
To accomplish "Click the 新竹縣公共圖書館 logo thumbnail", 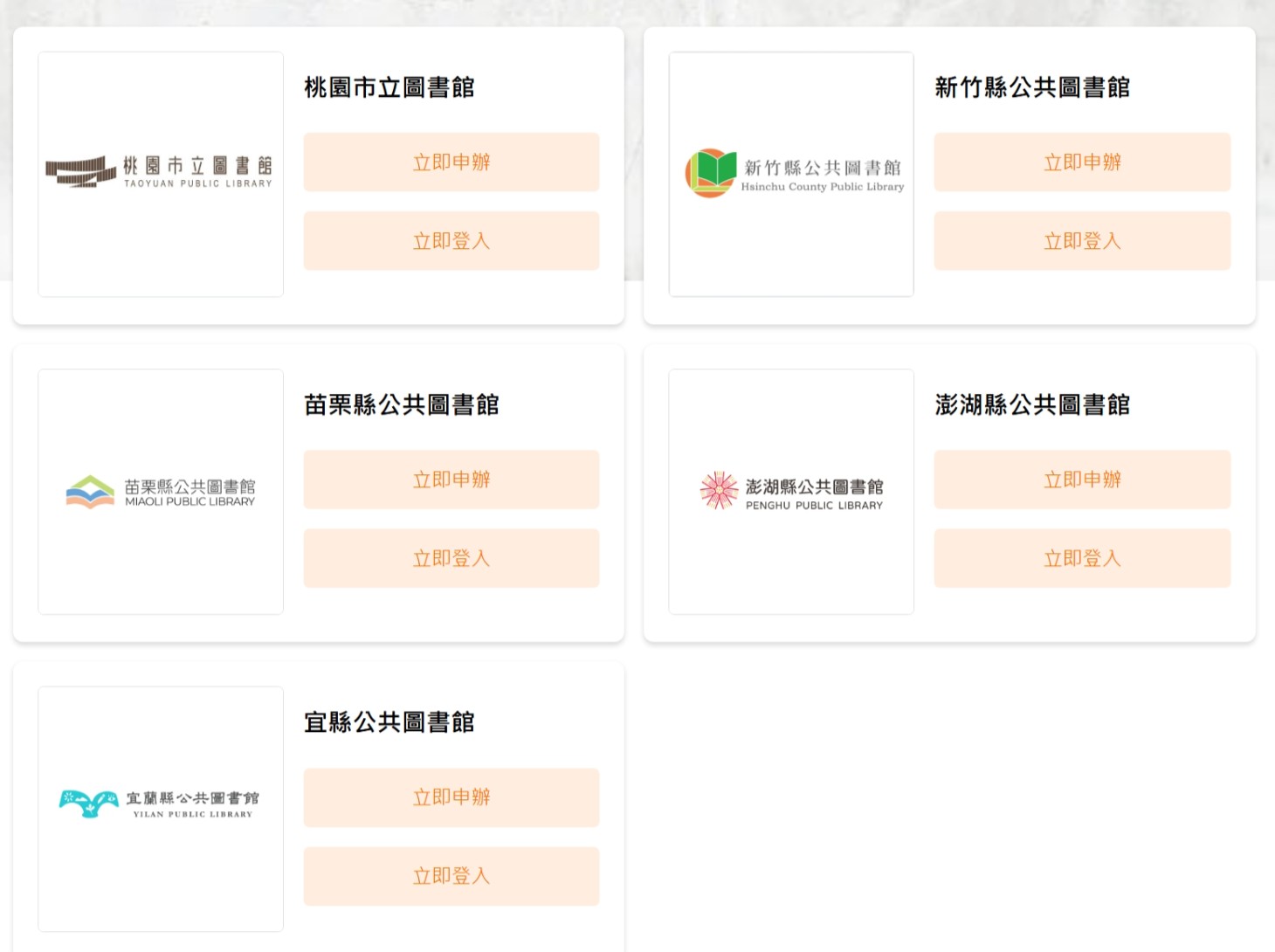I will (x=791, y=175).
